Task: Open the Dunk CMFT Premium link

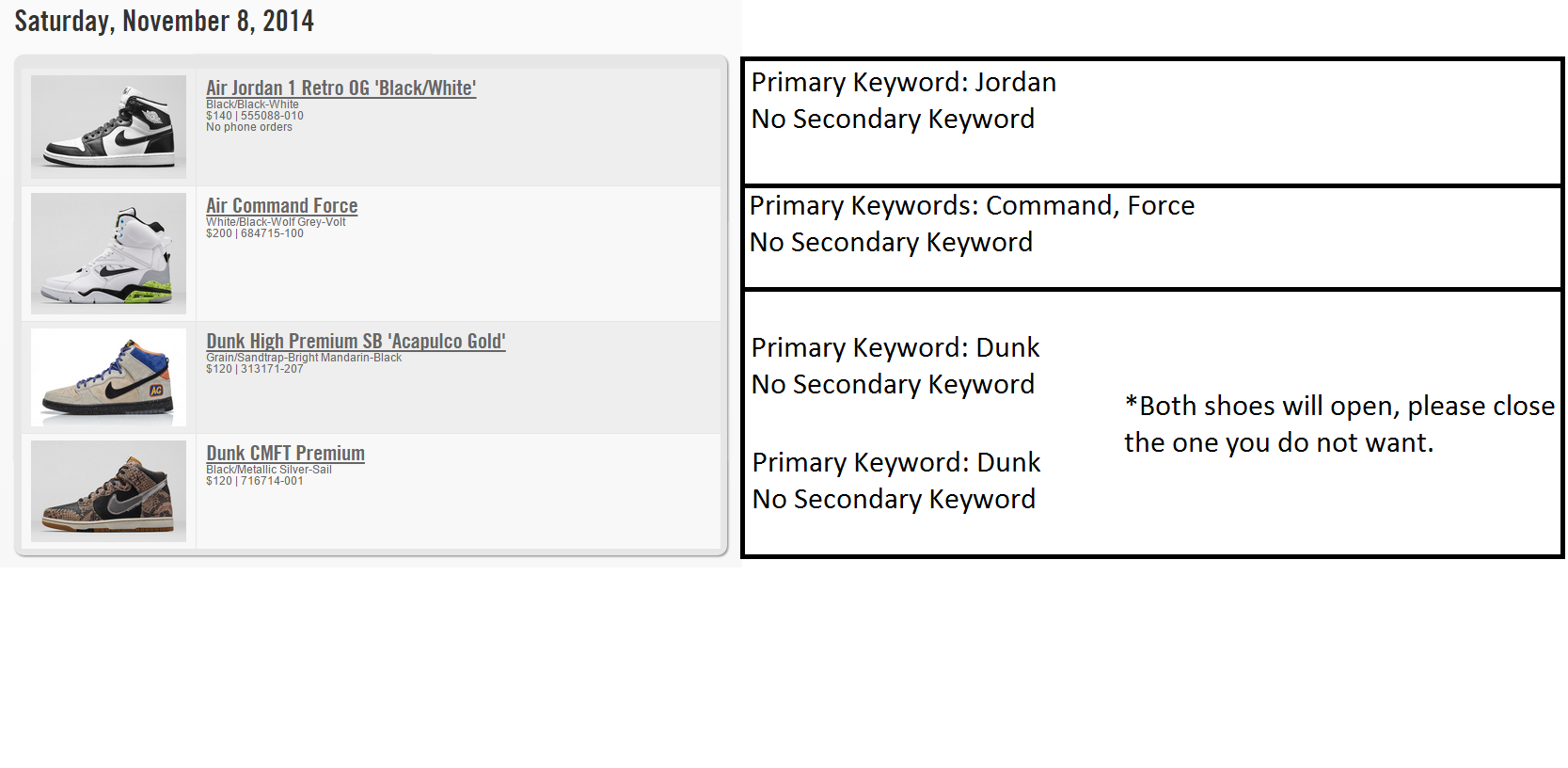Action: pos(285,454)
